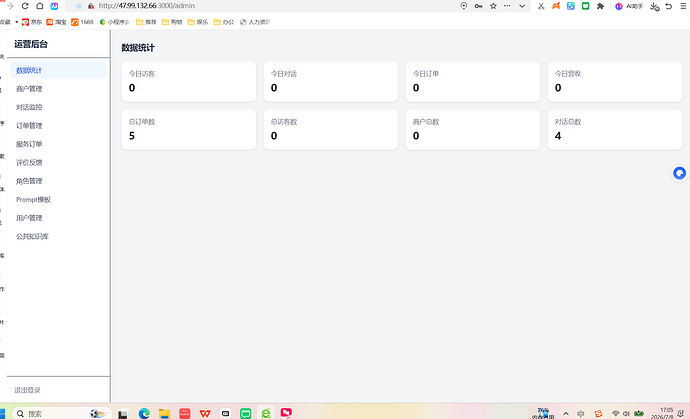Screen dimensions: 690x419
Task: Expand the 办公 bookmarks folder
Action: [224, 22]
